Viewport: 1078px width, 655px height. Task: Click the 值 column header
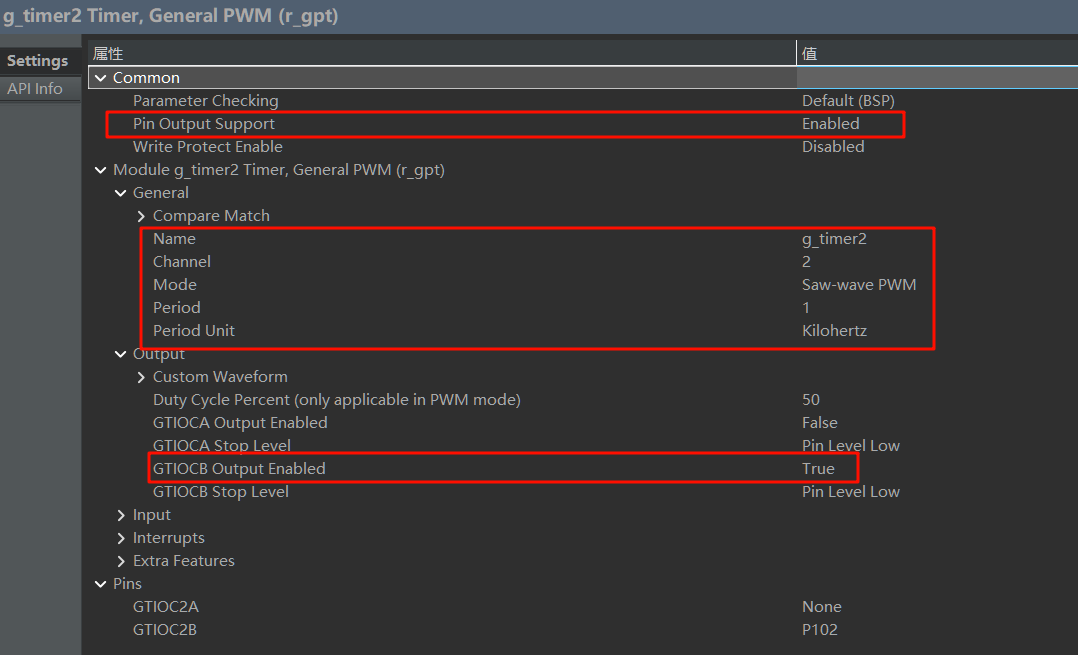(937, 53)
